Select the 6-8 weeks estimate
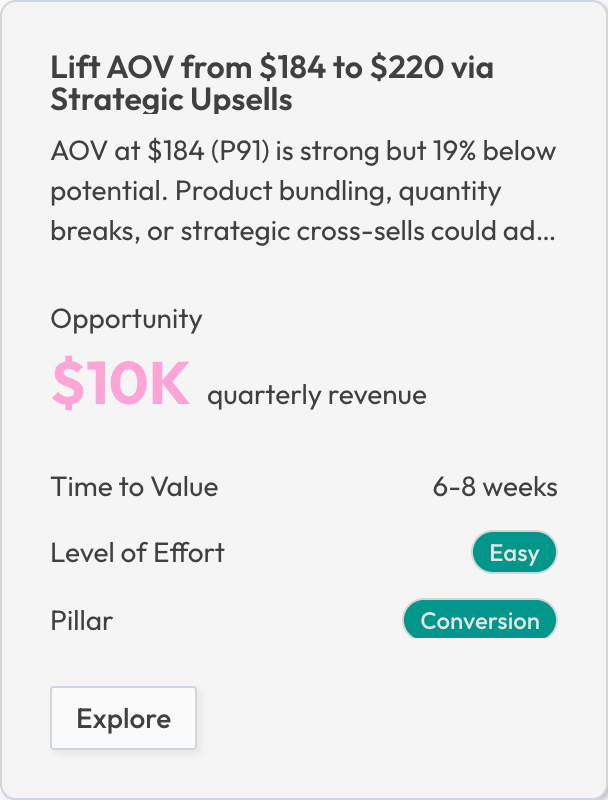The height and width of the screenshot is (800, 608). click(495, 487)
